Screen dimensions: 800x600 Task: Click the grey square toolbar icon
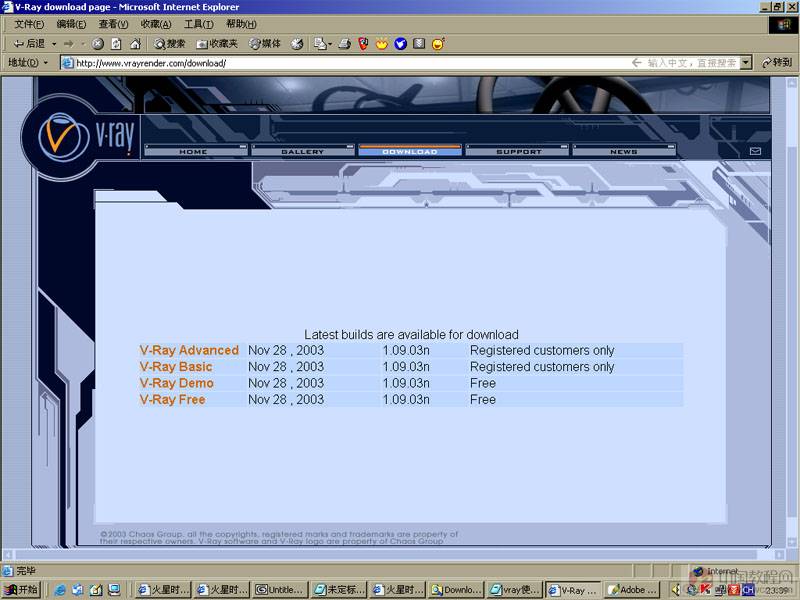tap(419, 44)
